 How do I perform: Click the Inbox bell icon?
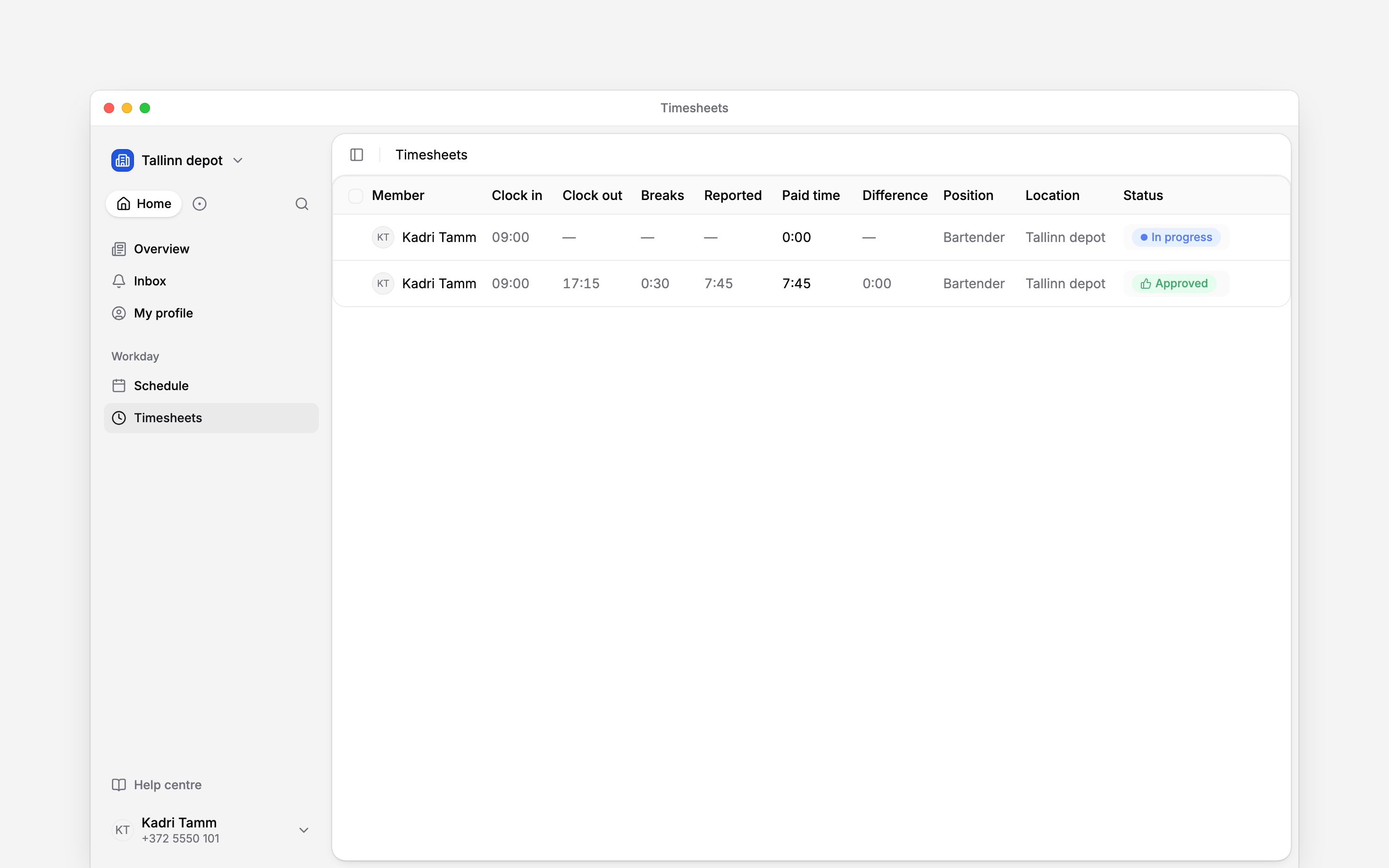pos(119,281)
